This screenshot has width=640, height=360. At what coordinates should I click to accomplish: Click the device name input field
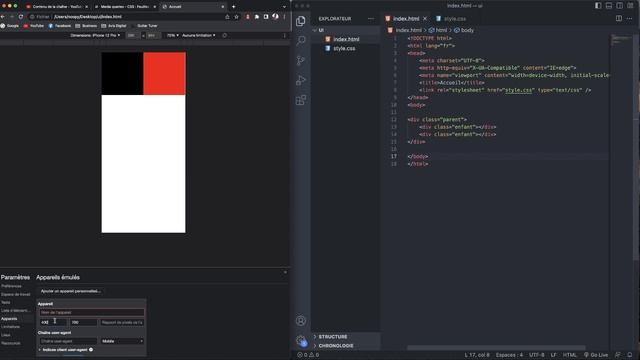click(x=92, y=312)
